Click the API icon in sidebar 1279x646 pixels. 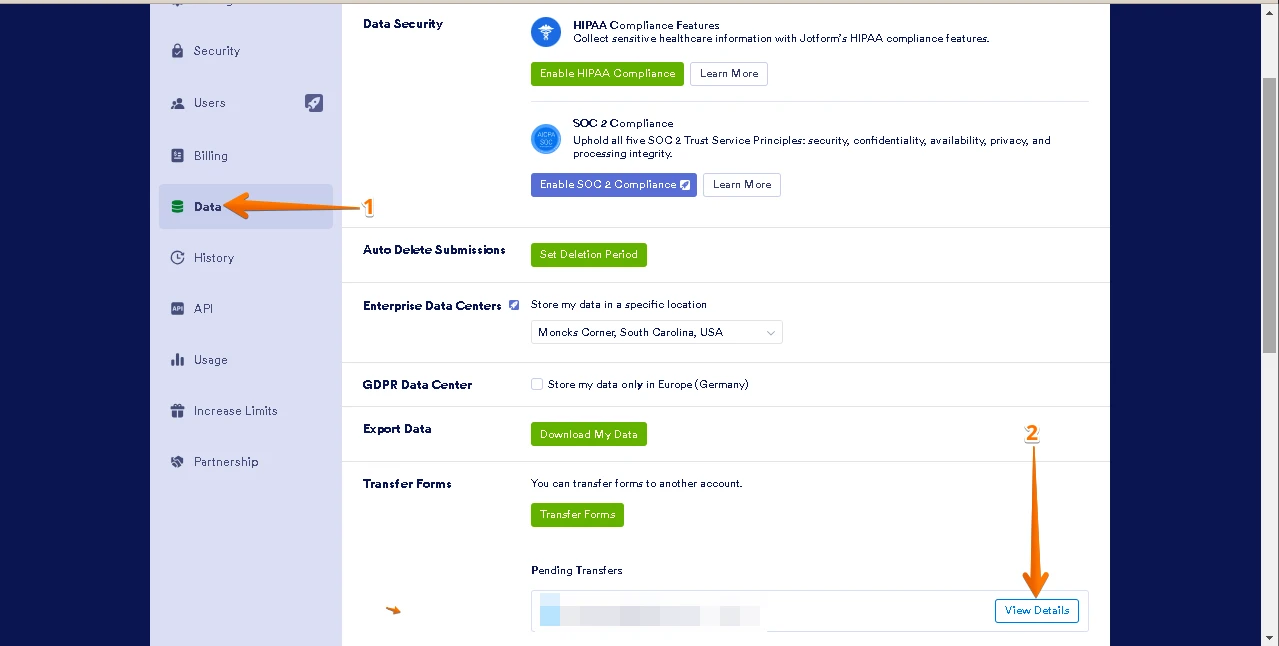[178, 309]
